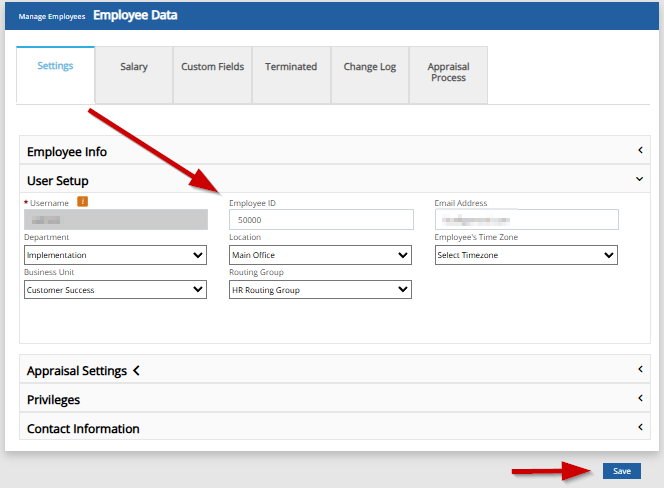Open the Business Unit dropdown
The image size is (664, 488).
click(115, 290)
